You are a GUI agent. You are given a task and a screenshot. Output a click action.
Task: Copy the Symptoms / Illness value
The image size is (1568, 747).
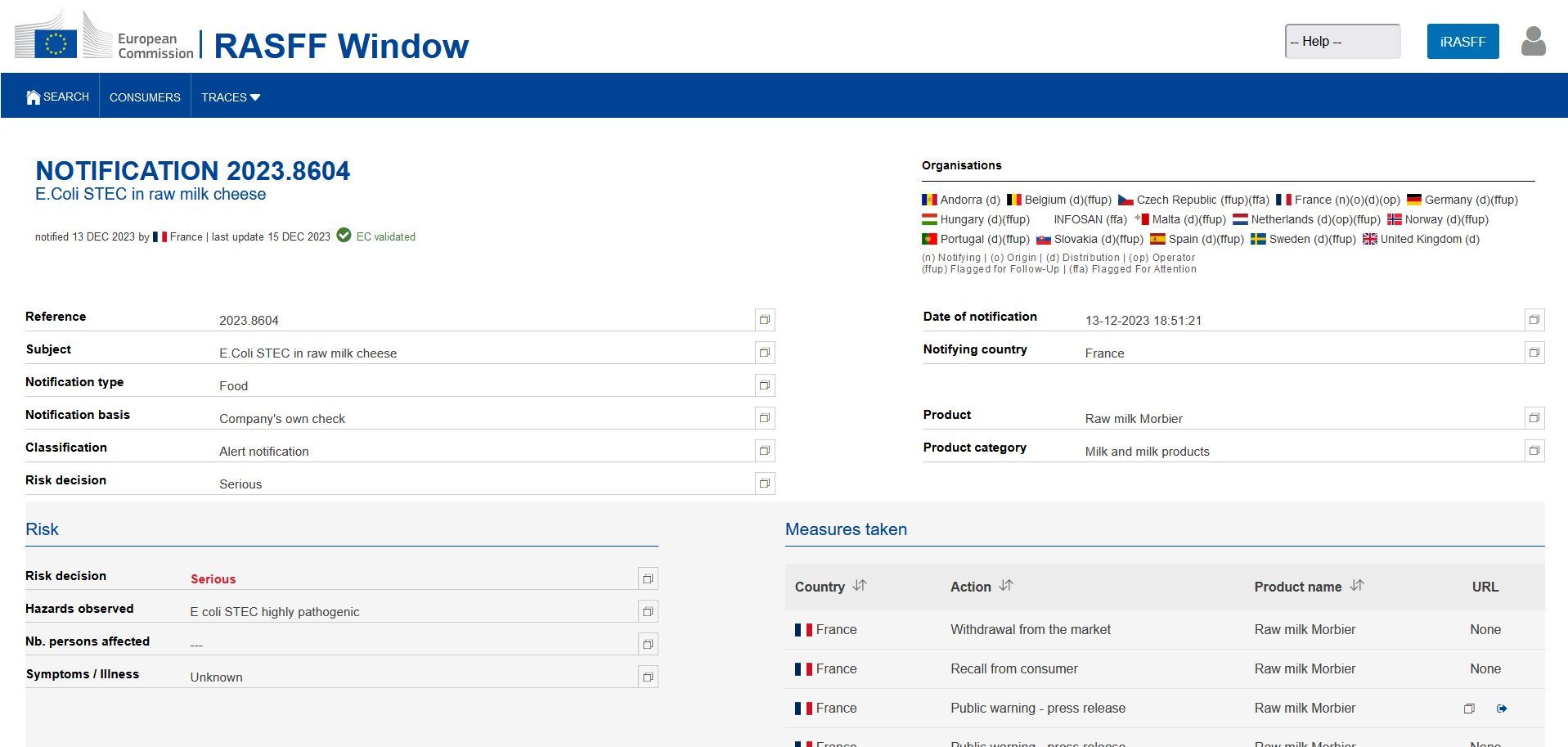tap(648, 677)
